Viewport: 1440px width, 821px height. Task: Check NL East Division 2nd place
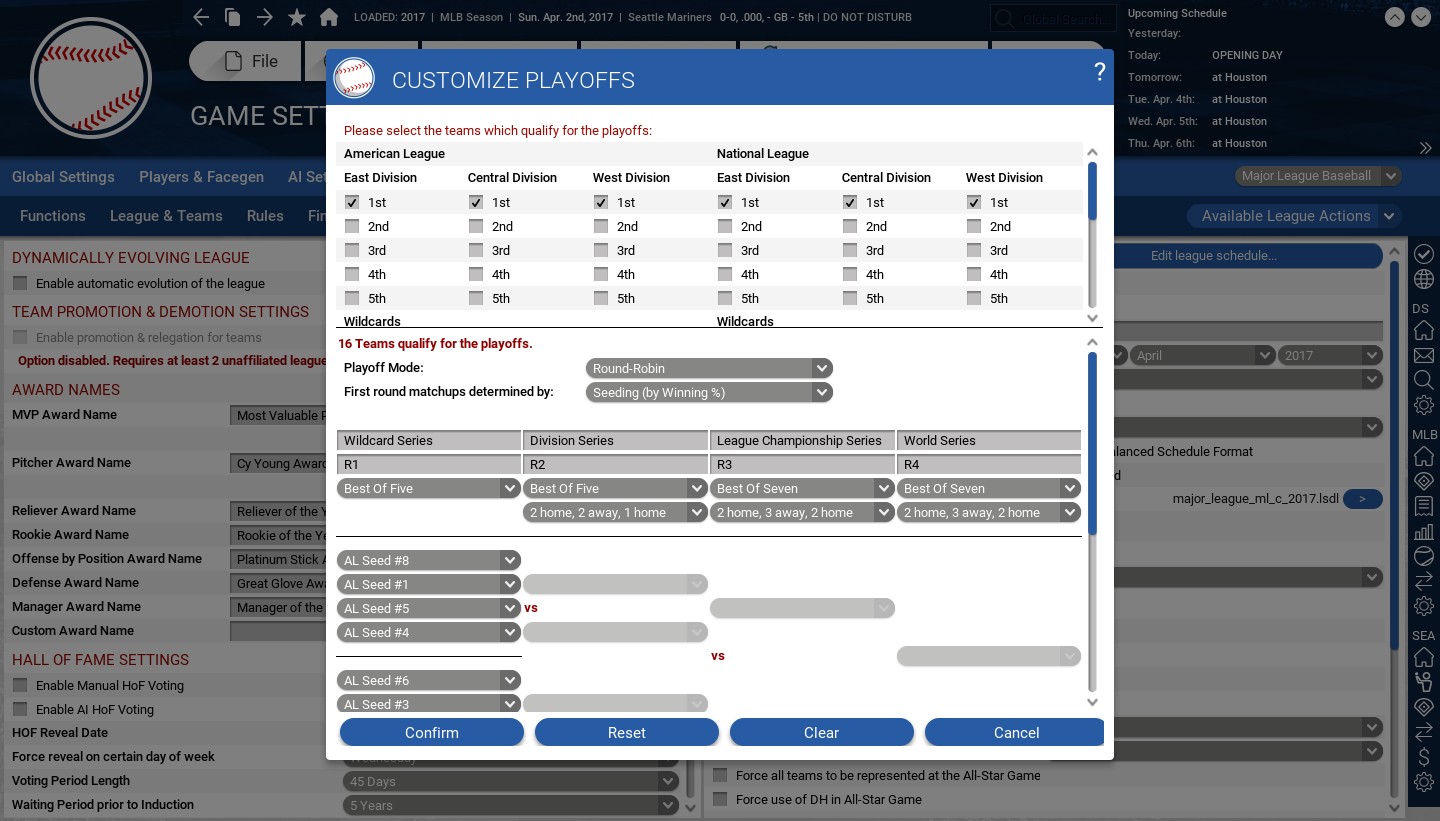tap(725, 226)
